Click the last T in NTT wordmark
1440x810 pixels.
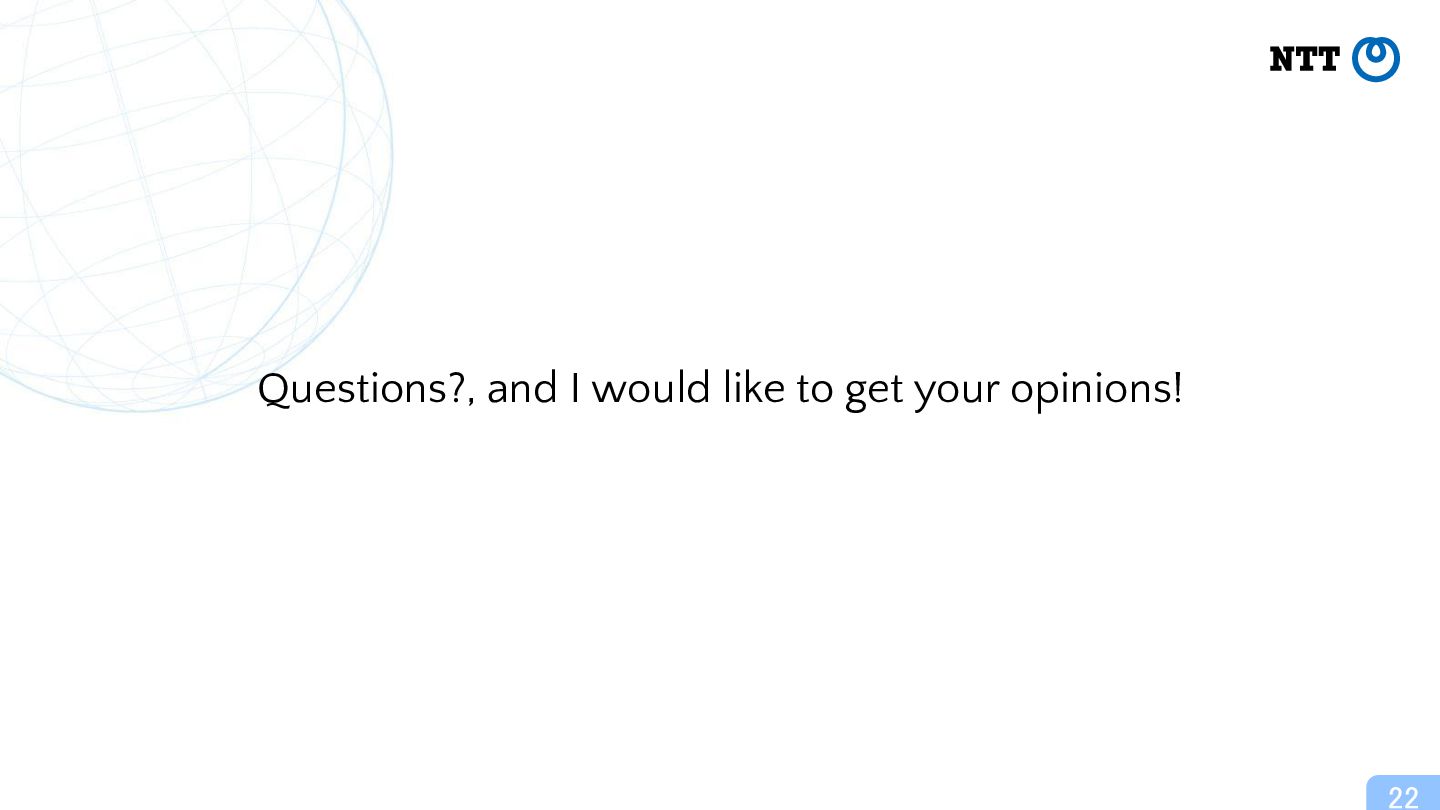point(1328,59)
